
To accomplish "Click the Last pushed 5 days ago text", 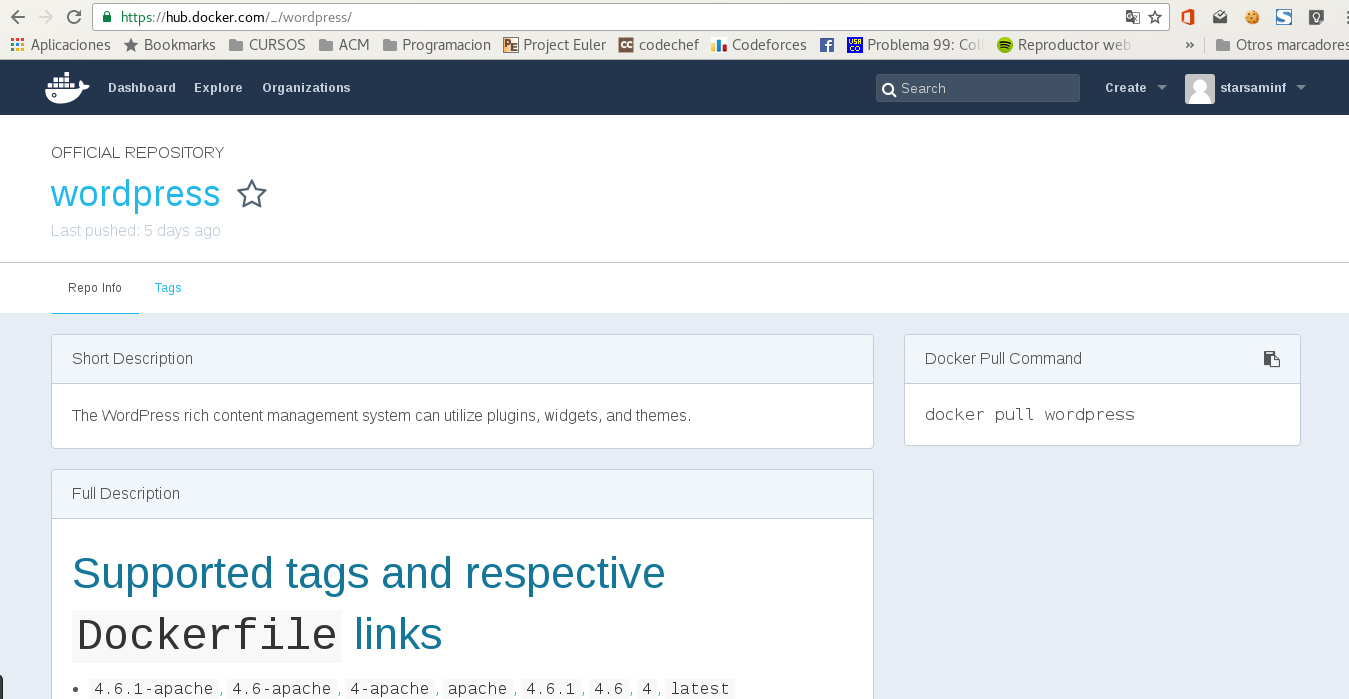I will pos(136,231).
